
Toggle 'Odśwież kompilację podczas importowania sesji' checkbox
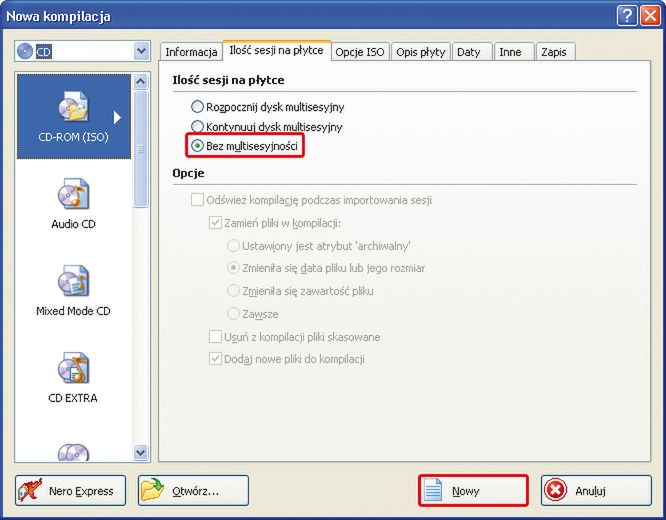coord(197,200)
